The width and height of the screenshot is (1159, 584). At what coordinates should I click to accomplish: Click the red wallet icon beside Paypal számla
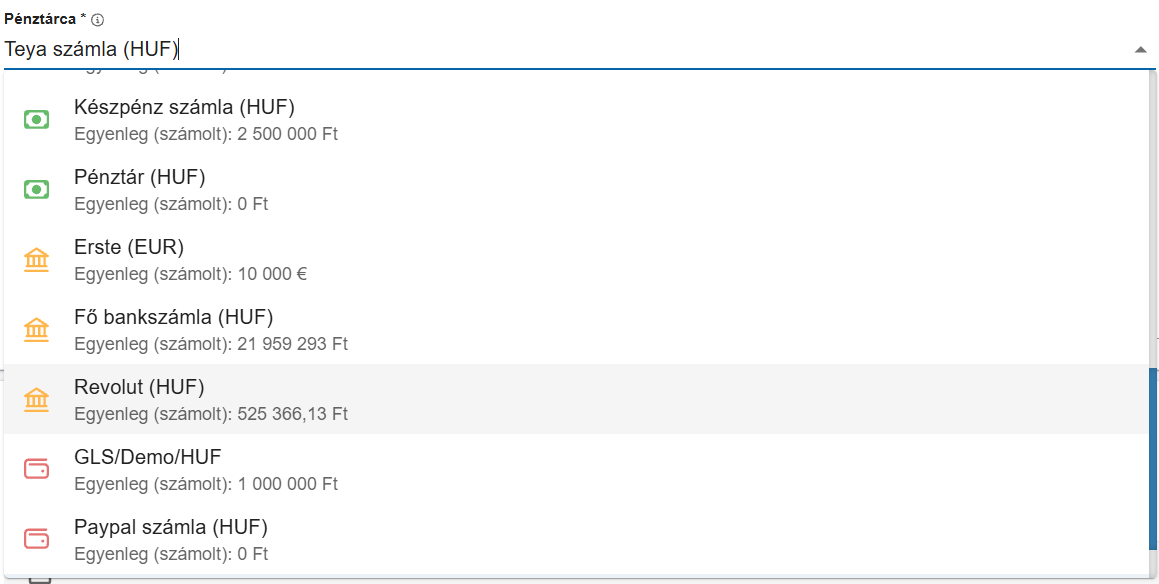click(x=37, y=539)
